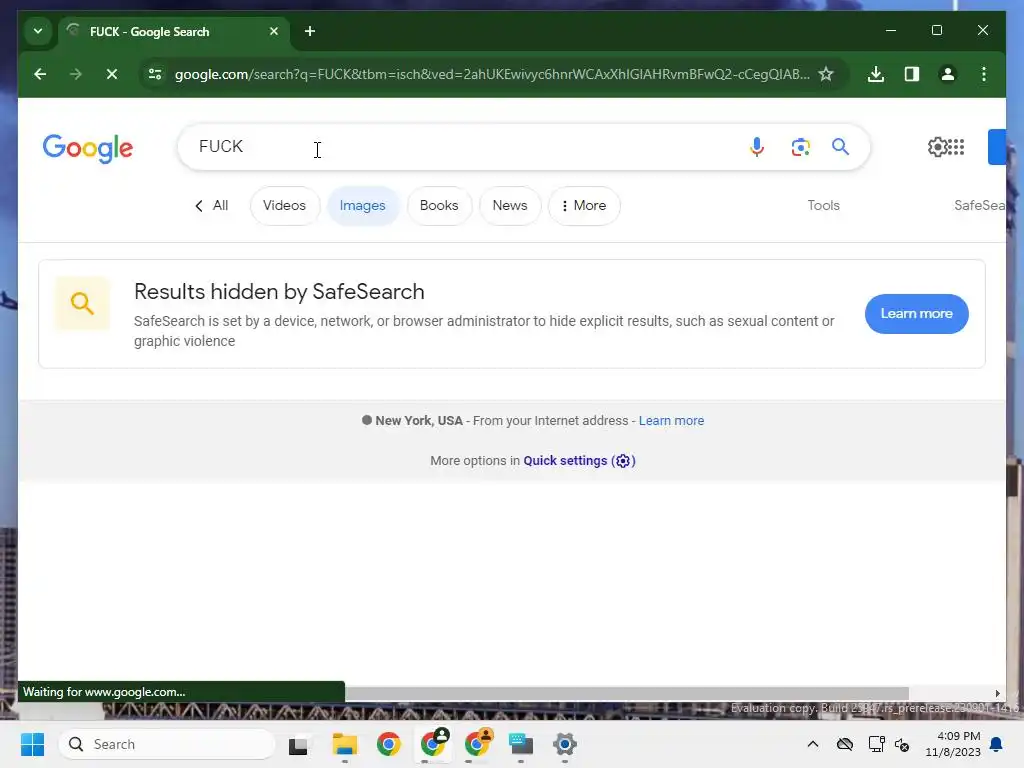Open the SafeSearch setting dropdown
This screenshot has height=768, width=1024.
[980, 206]
